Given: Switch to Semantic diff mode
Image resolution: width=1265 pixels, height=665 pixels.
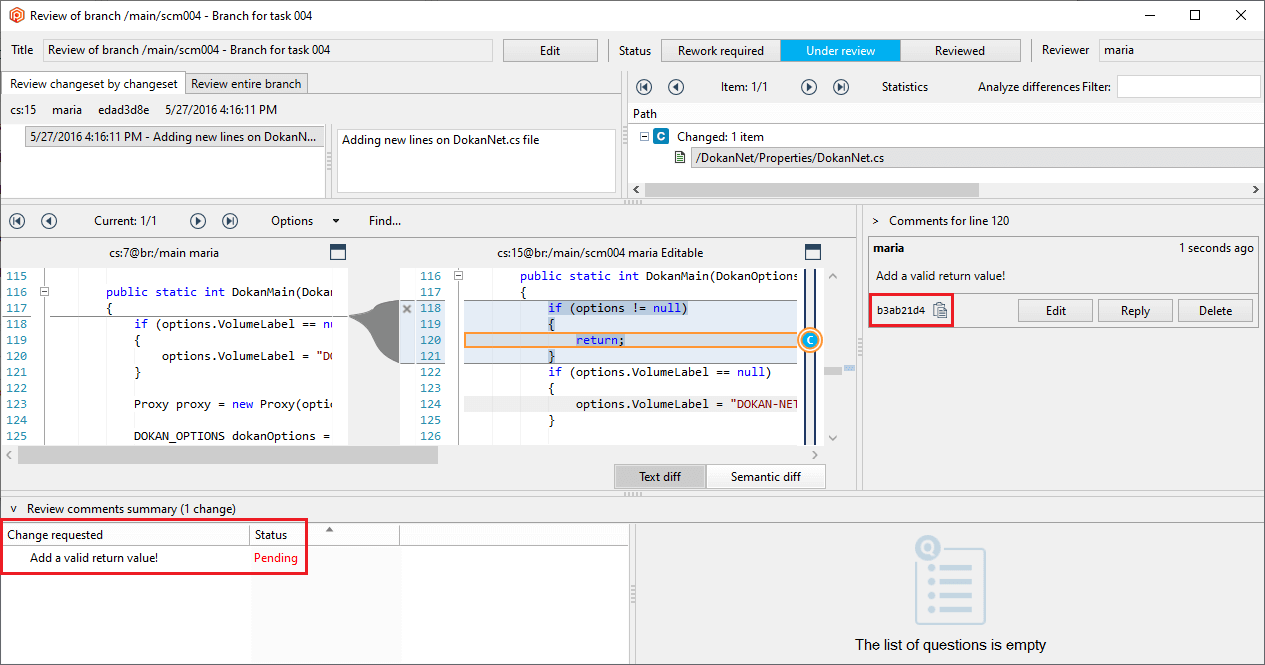Looking at the screenshot, I should 766,477.
